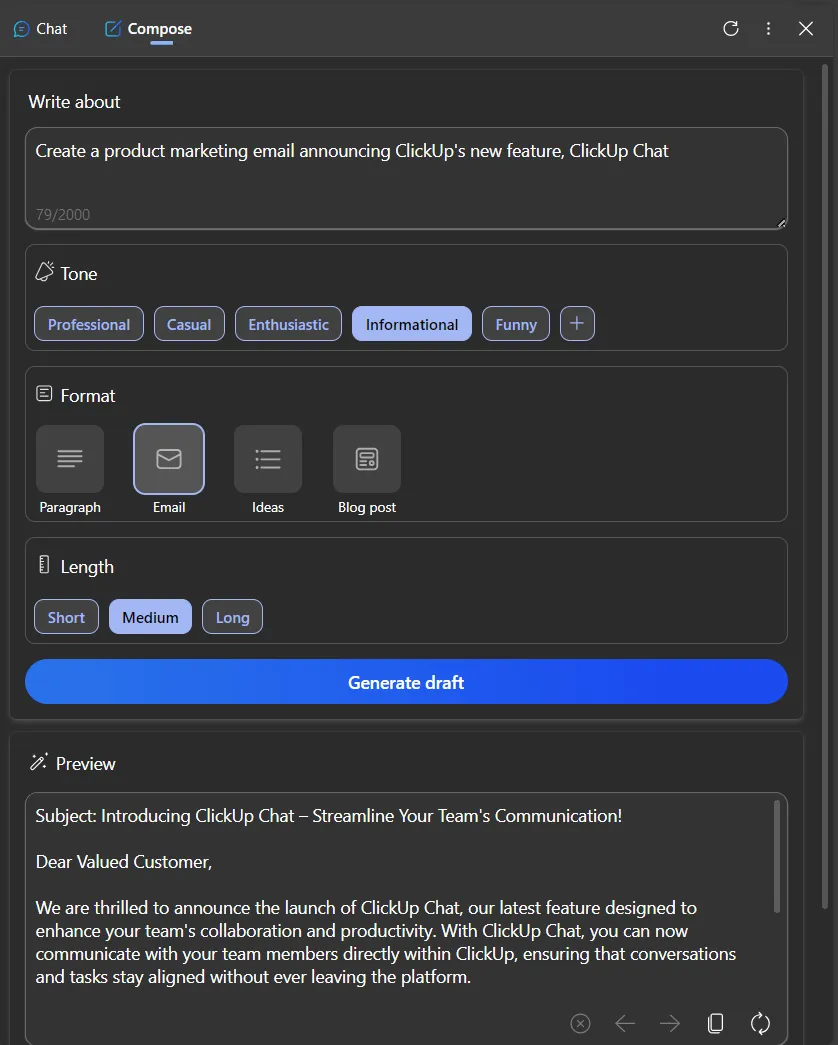Click the Preview box scrollbar

pos(777,856)
